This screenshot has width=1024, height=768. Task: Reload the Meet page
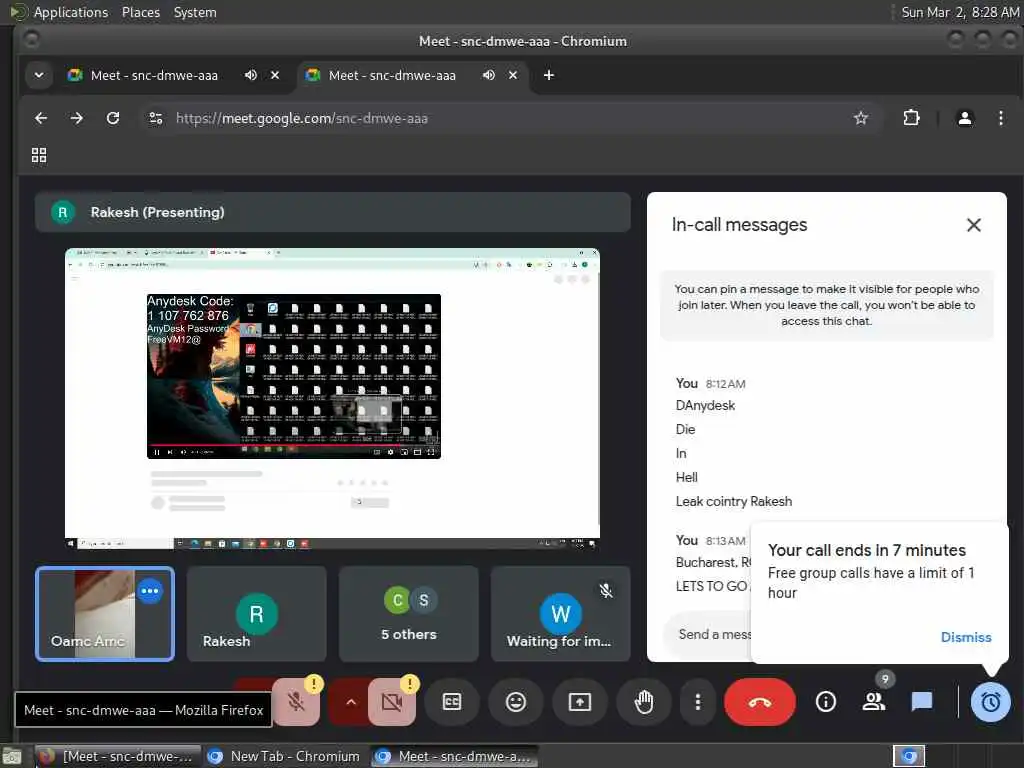pos(113,118)
